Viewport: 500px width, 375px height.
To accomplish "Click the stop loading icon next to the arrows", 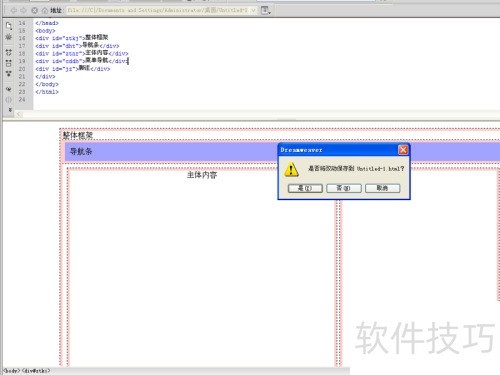I will coord(34,10).
